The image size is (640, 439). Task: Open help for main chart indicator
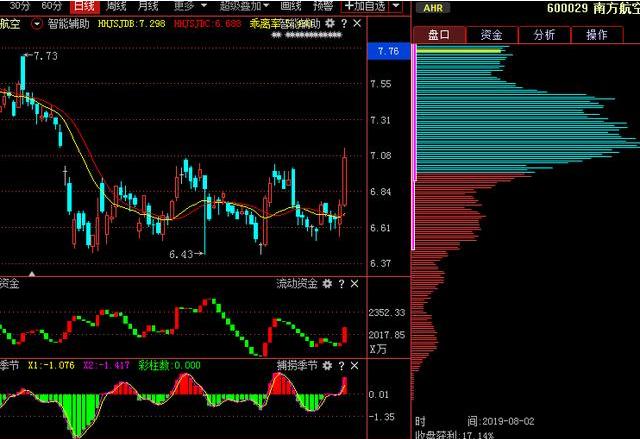[x=344, y=23]
